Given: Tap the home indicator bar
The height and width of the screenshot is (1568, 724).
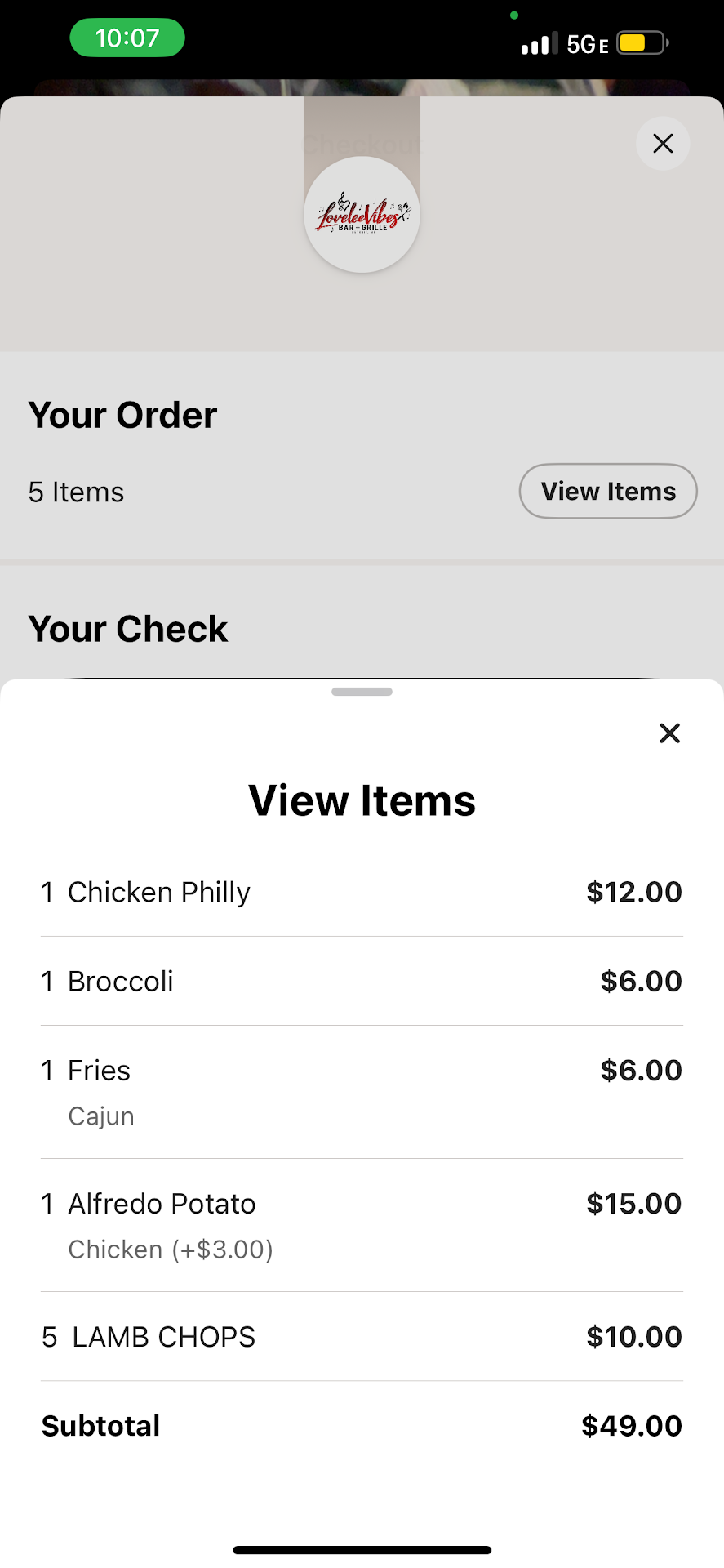Looking at the screenshot, I should coord(362,1550).
